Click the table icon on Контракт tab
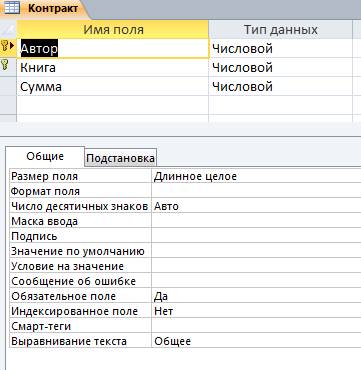361x370 pixels. tap(12, 8)
